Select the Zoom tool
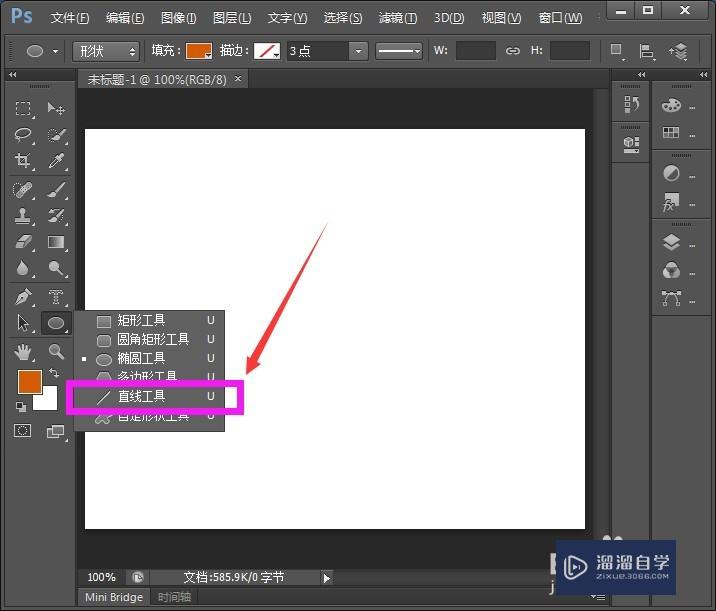716x611 pixels. click(x=56, y=352)
